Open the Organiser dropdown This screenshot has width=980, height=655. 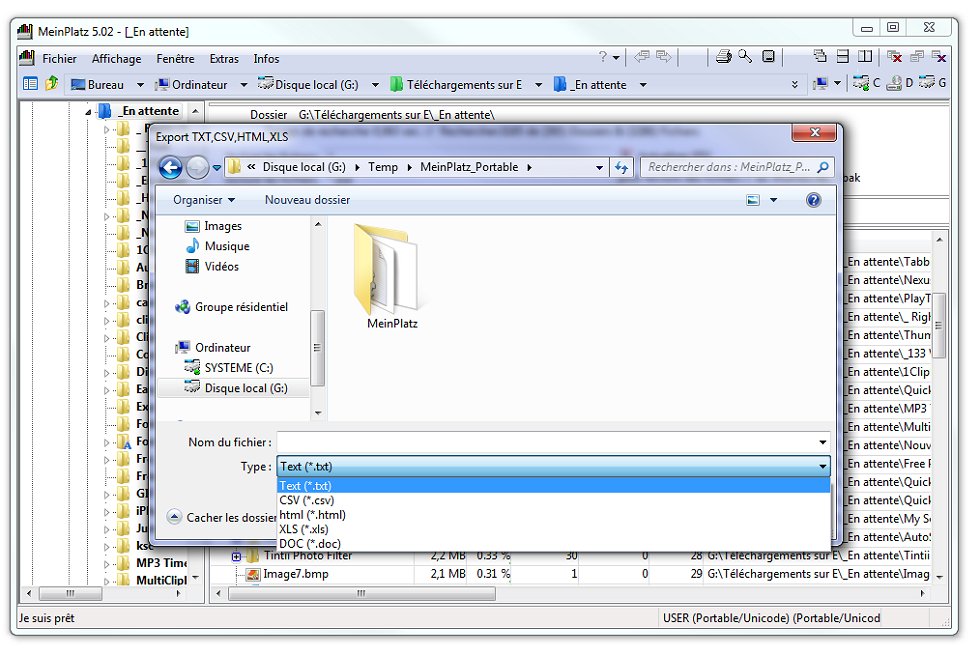(x=204, y=200)
